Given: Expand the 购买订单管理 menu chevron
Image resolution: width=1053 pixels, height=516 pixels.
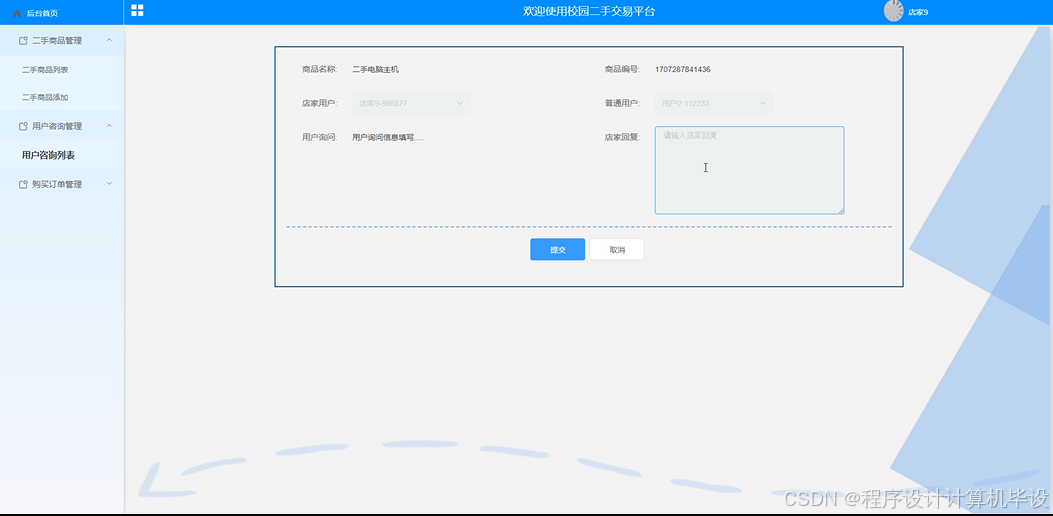Looking at the screenshot, I should 109,183.
